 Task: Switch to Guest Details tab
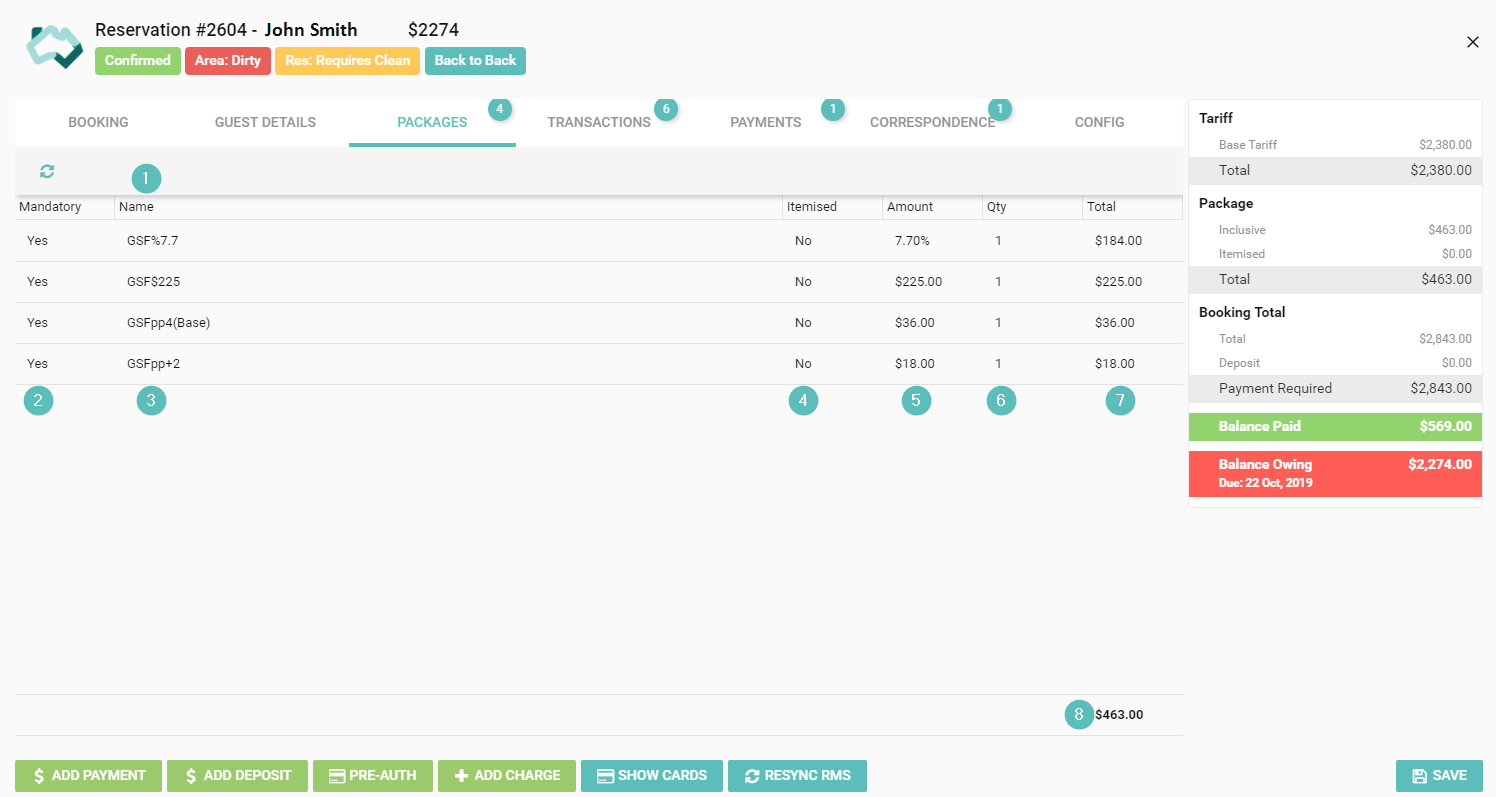(x=265, y=123)
